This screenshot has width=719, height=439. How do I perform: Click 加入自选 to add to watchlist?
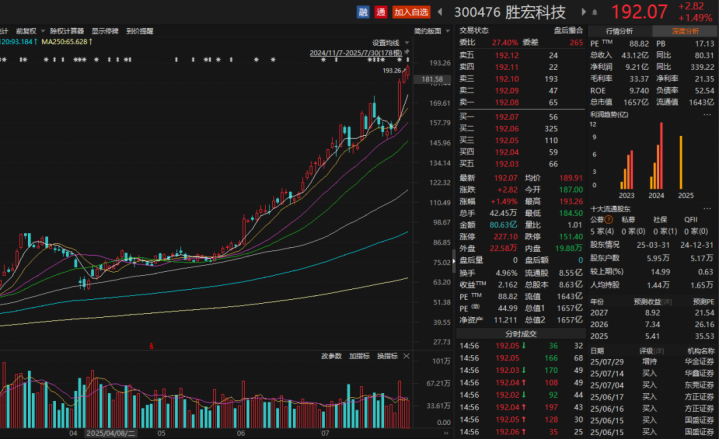tap(411, 12)
